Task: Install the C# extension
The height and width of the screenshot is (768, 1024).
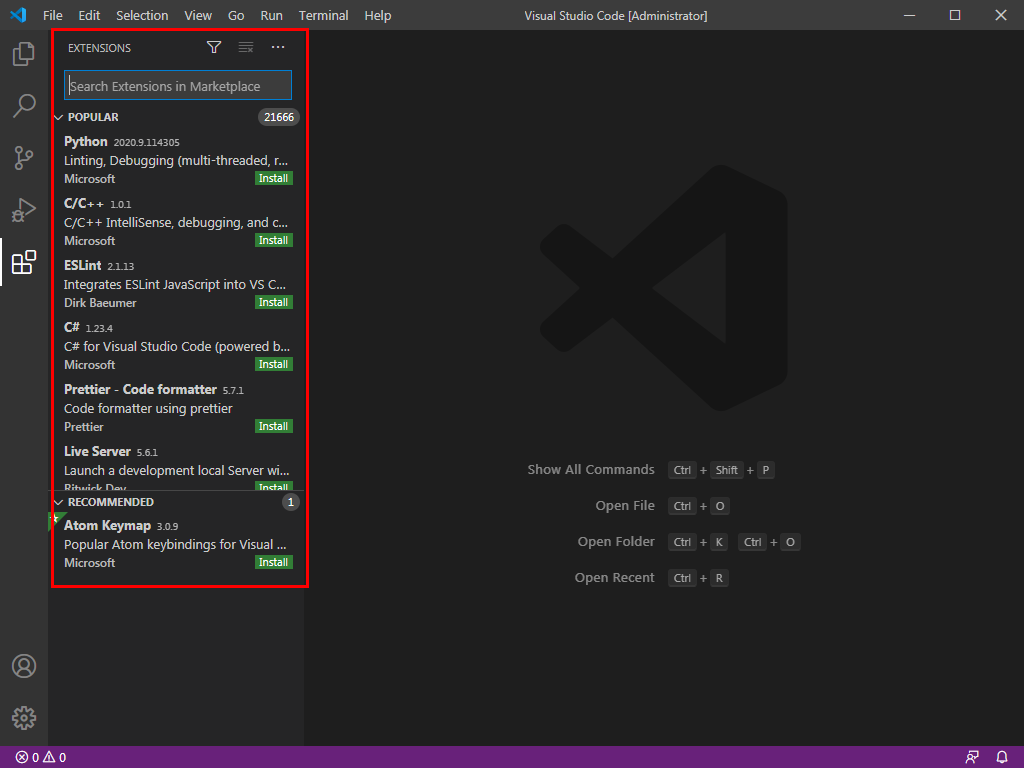Action: click(x=274, y=364)
